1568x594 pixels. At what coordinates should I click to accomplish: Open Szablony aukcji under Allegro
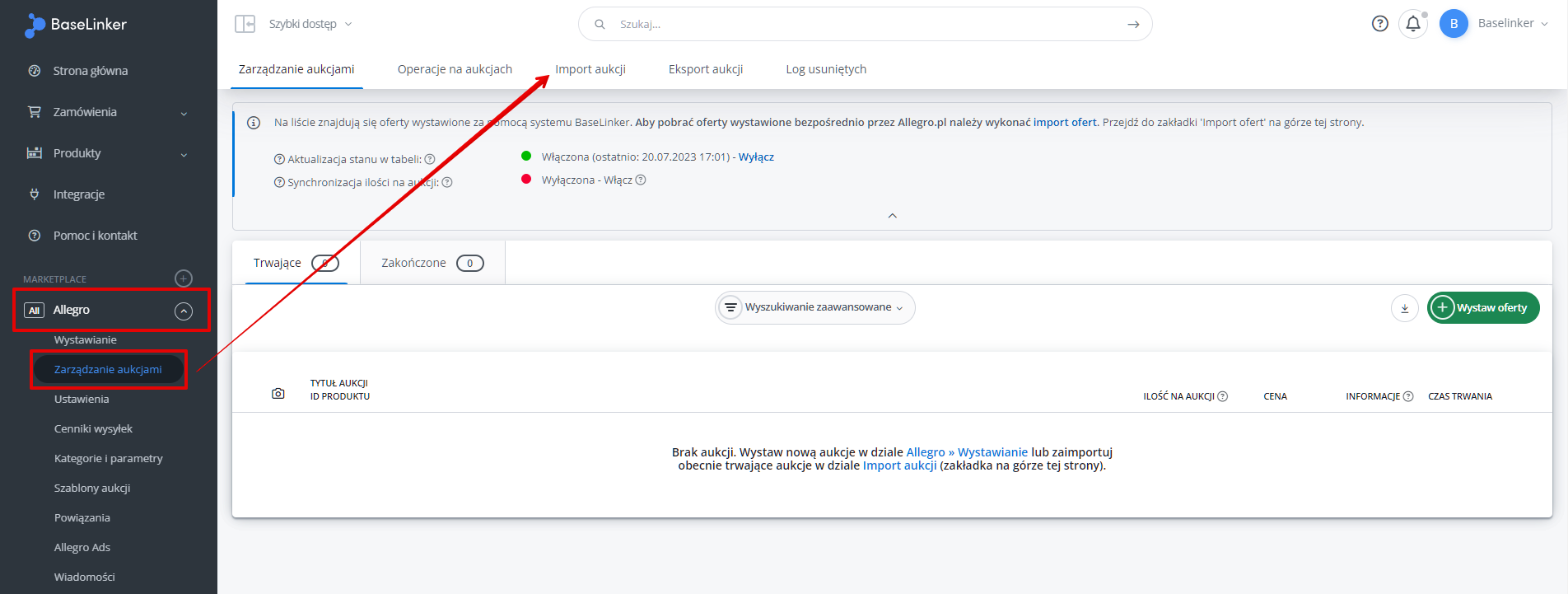[x=92, y=488]
